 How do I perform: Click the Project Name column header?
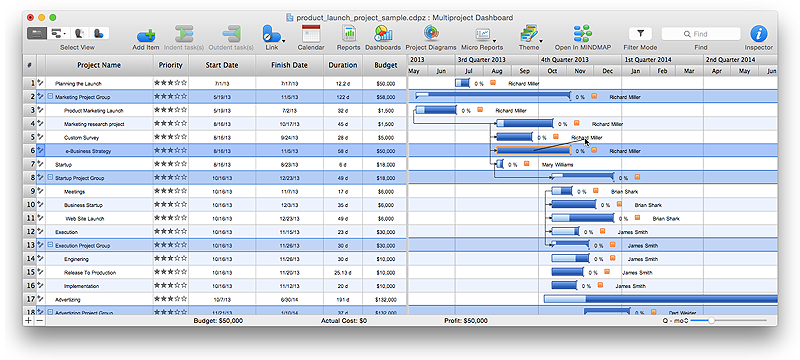[x=99, y=65]
